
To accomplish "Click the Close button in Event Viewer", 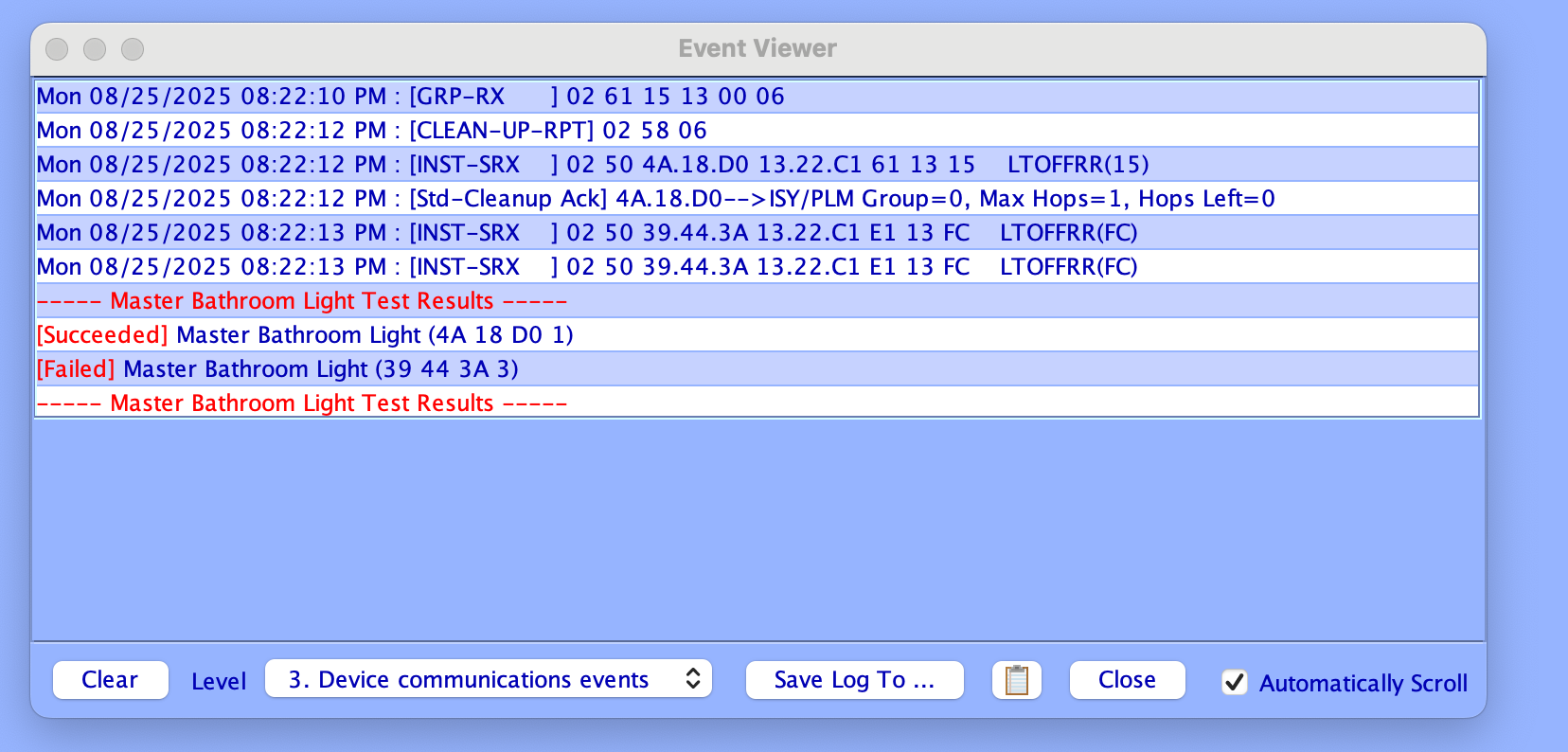I will [1127, 680].
